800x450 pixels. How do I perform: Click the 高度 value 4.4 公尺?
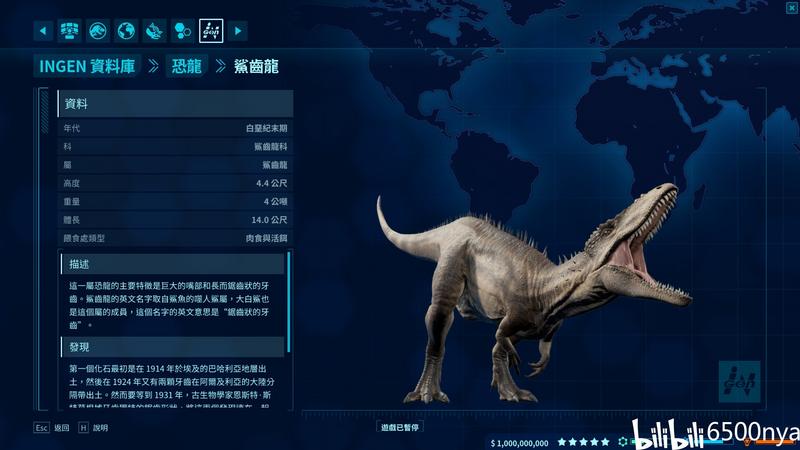(271, 183)
